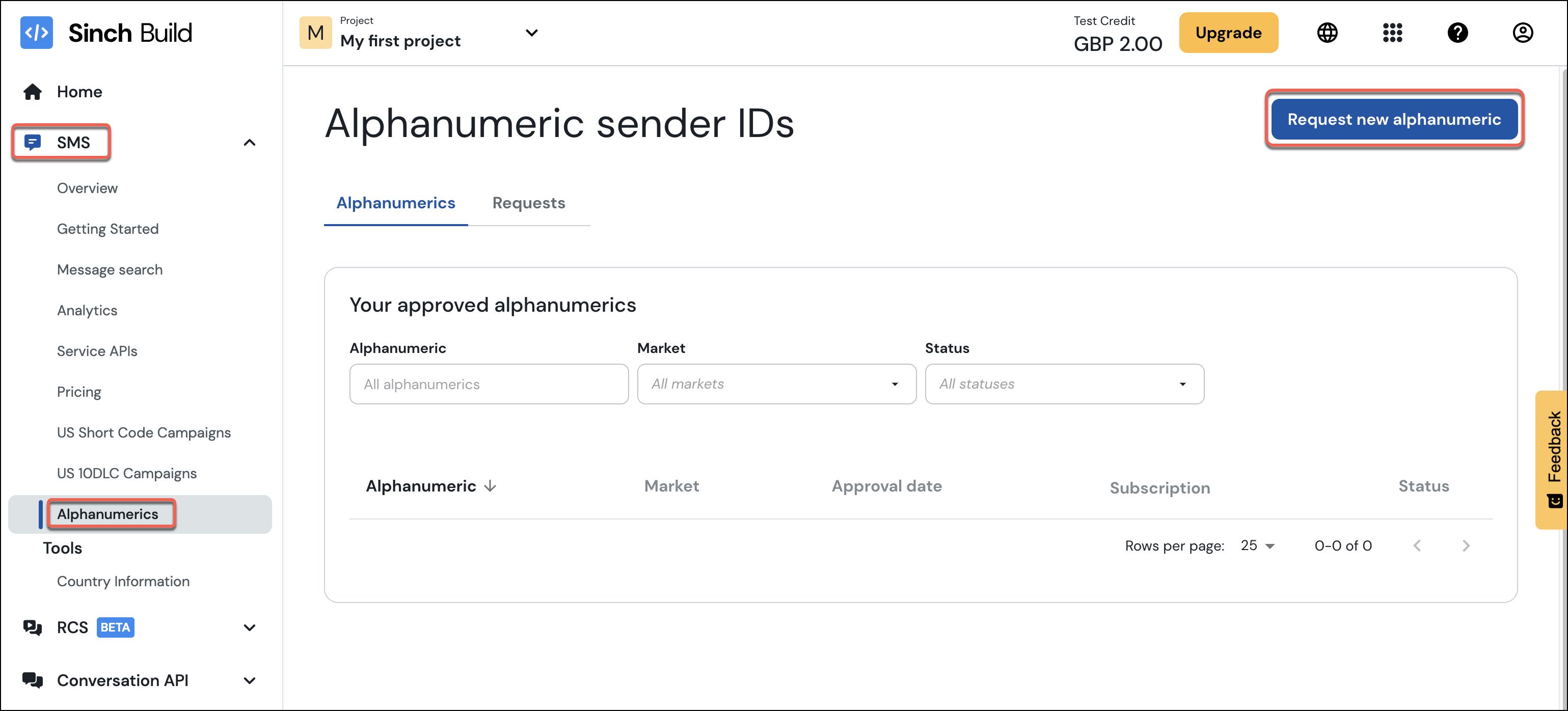Open Country Information under Tools
This screenshot has width=1568, height=711.
tap(123, 581)
